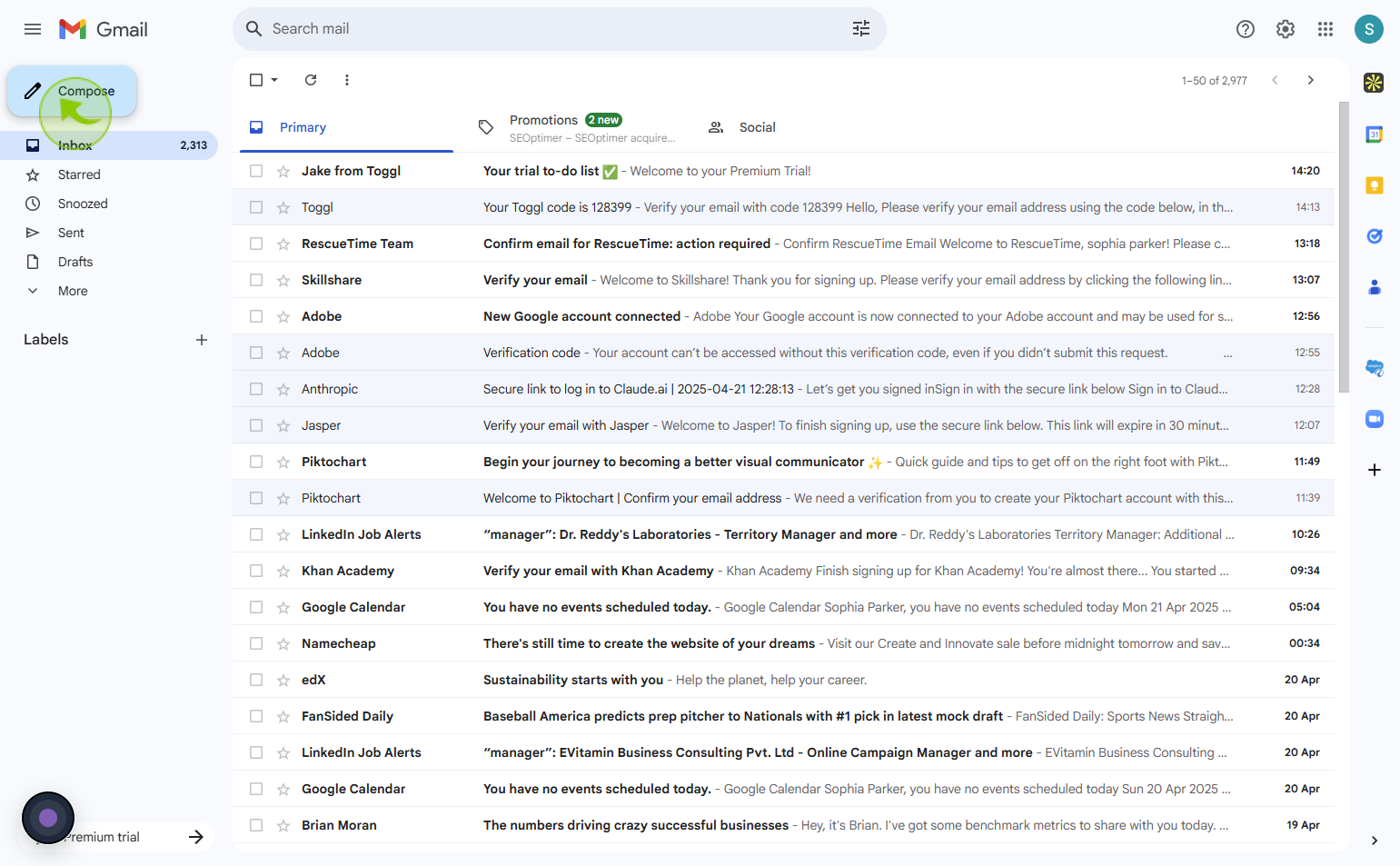Open the Search mail magnifier icon
Screen dimensions: 1400x866
point(254,29)
